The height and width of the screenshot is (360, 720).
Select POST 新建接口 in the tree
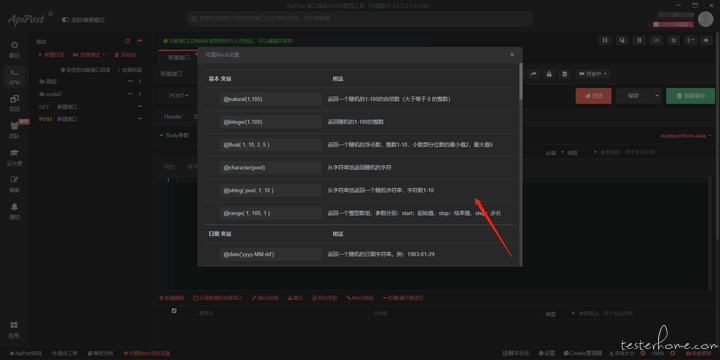click(58, 119)
